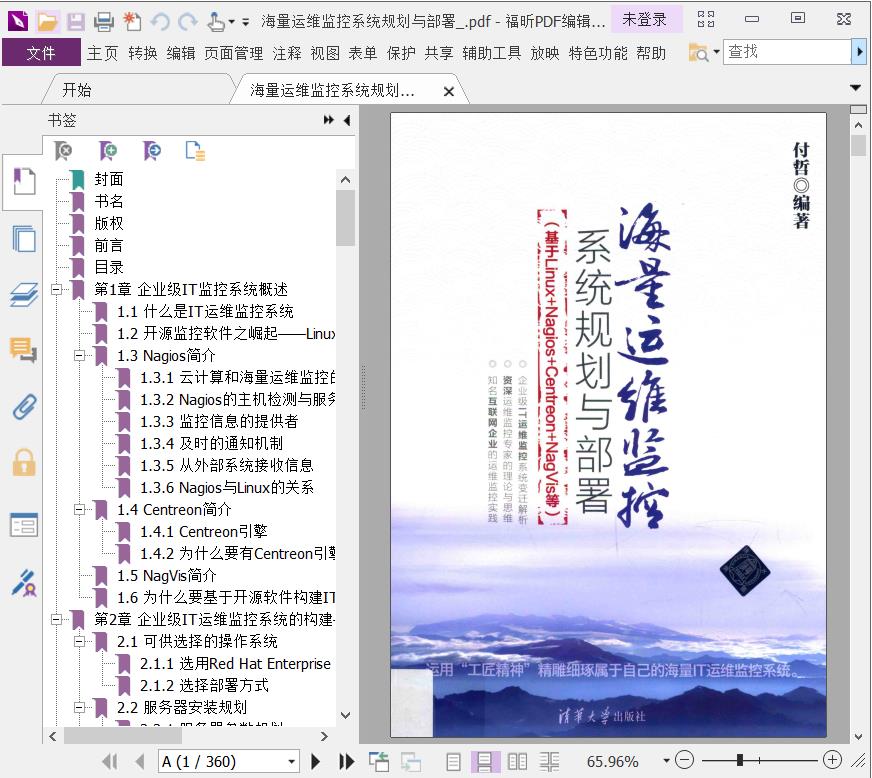Open the form fields sidebar panel
872x778 pixels.
coord(24,525)
